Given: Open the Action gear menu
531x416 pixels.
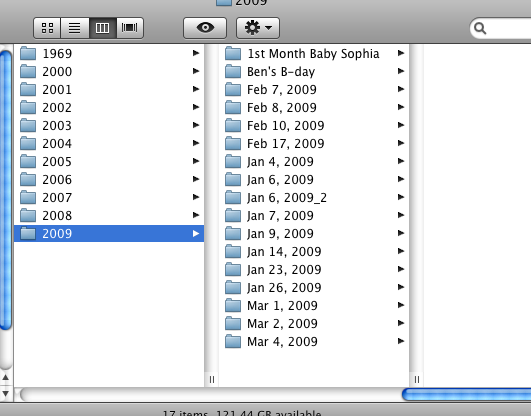Looking at the screenshot, I should (258, 28).
